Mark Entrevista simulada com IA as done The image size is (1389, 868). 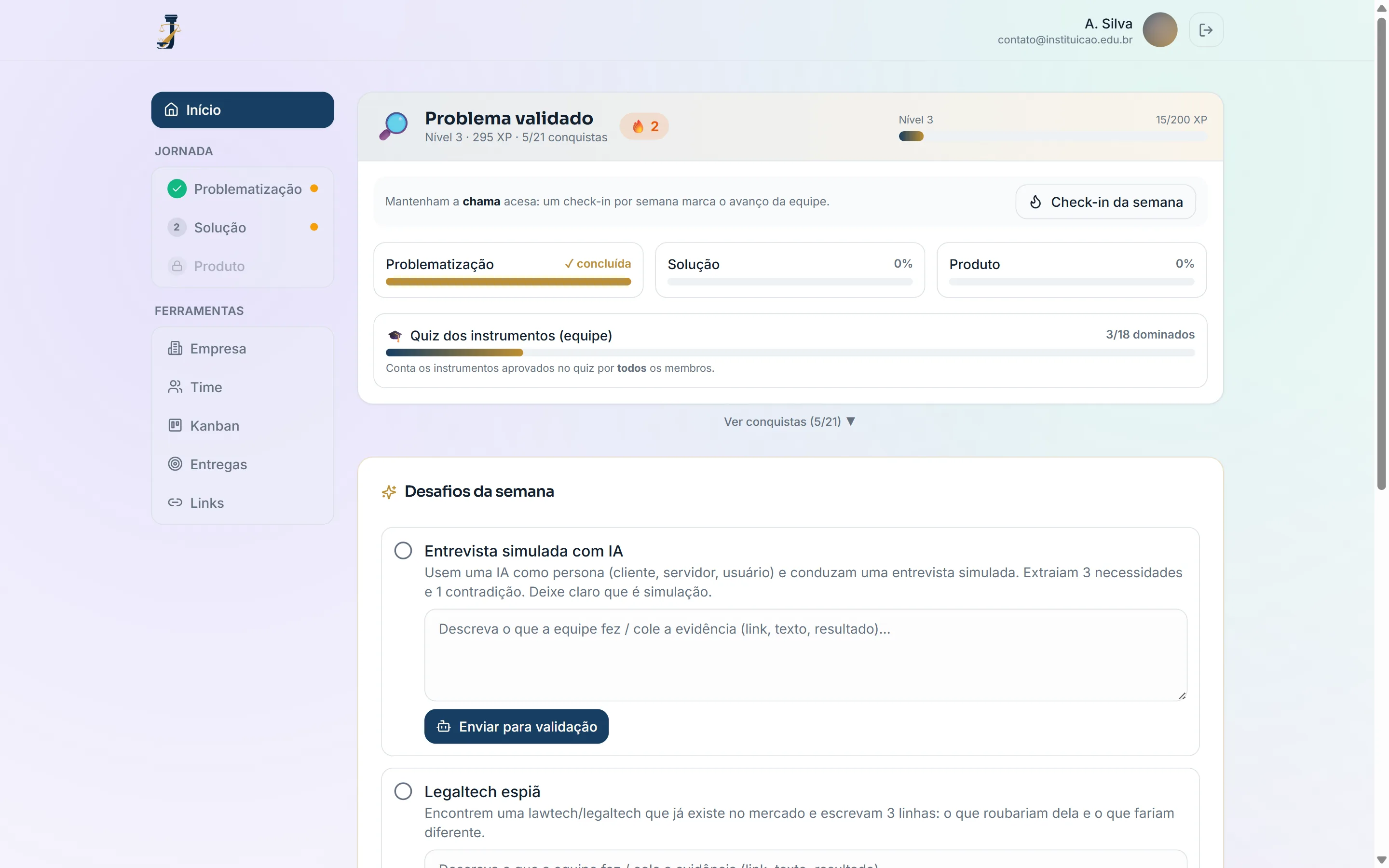tap(403, 551)
